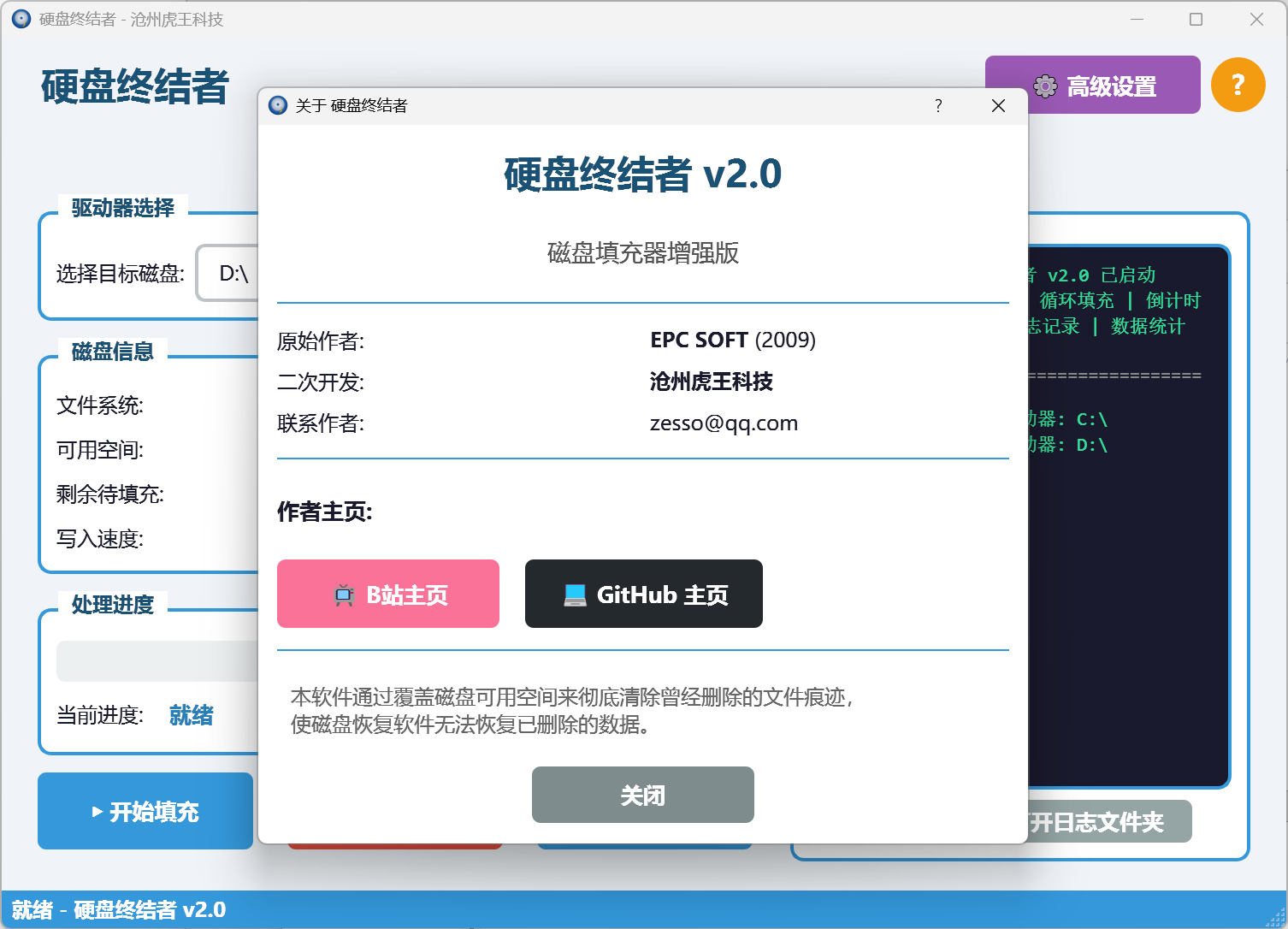Open the GitHub 主页 author page

point(643,594)
